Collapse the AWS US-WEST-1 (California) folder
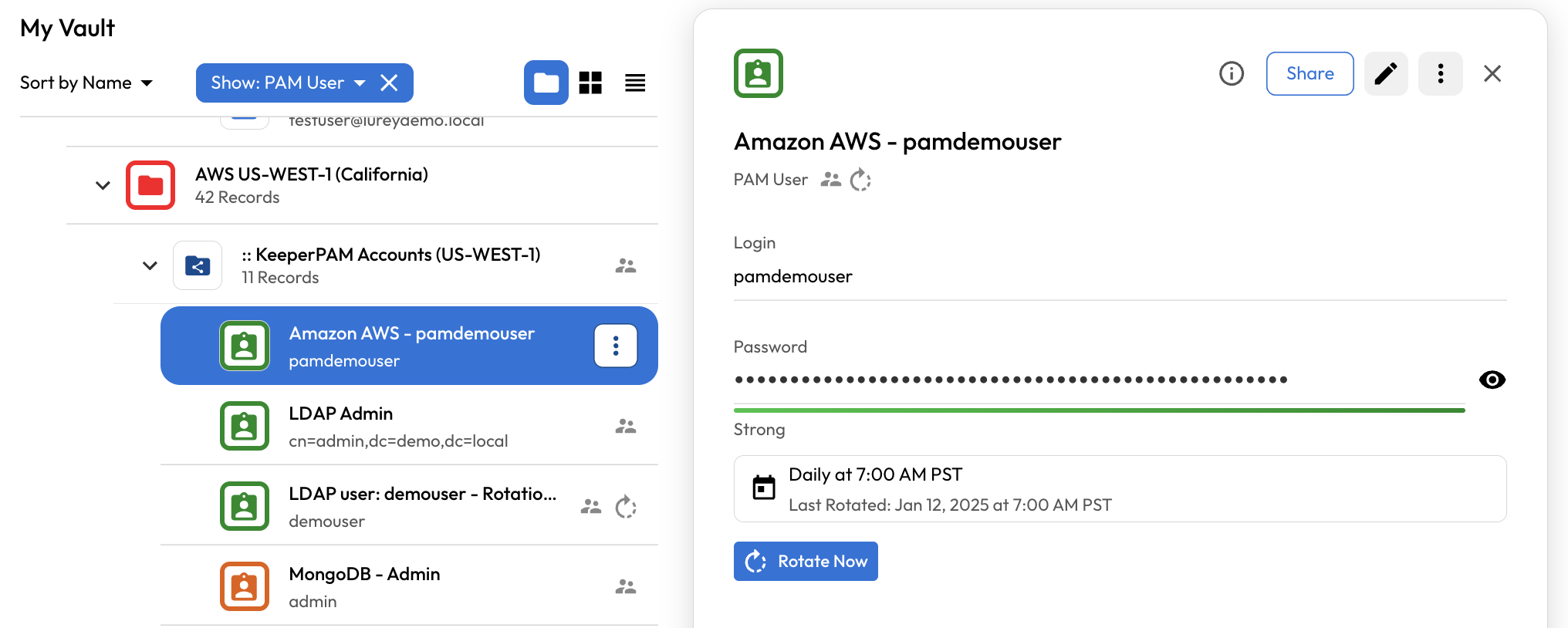Screen dimensions: 1568x628 click(x=103, y=185)
